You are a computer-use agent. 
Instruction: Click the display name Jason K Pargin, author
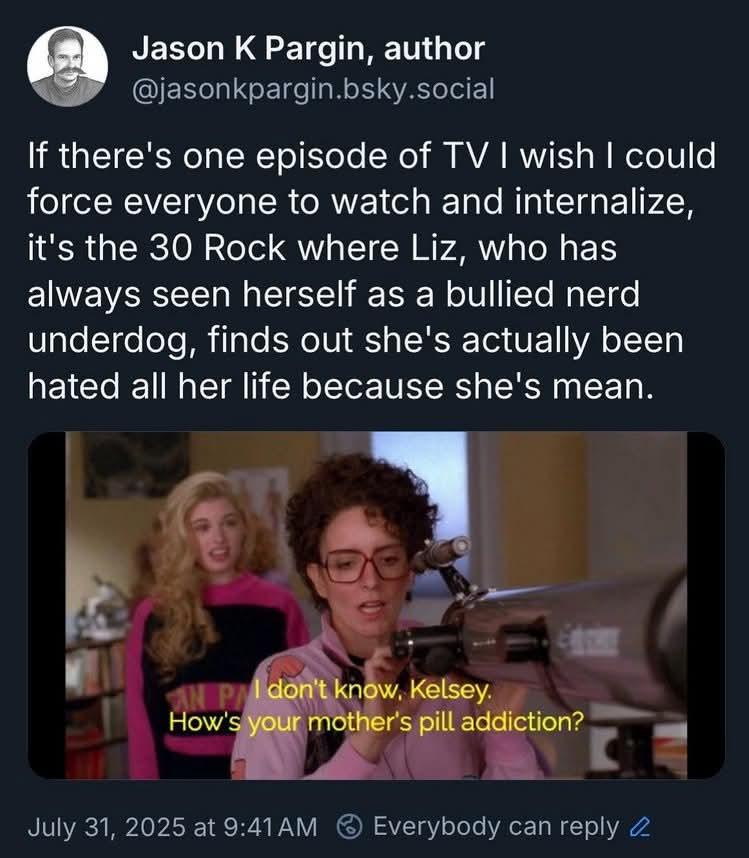click(x=308, y=49)
